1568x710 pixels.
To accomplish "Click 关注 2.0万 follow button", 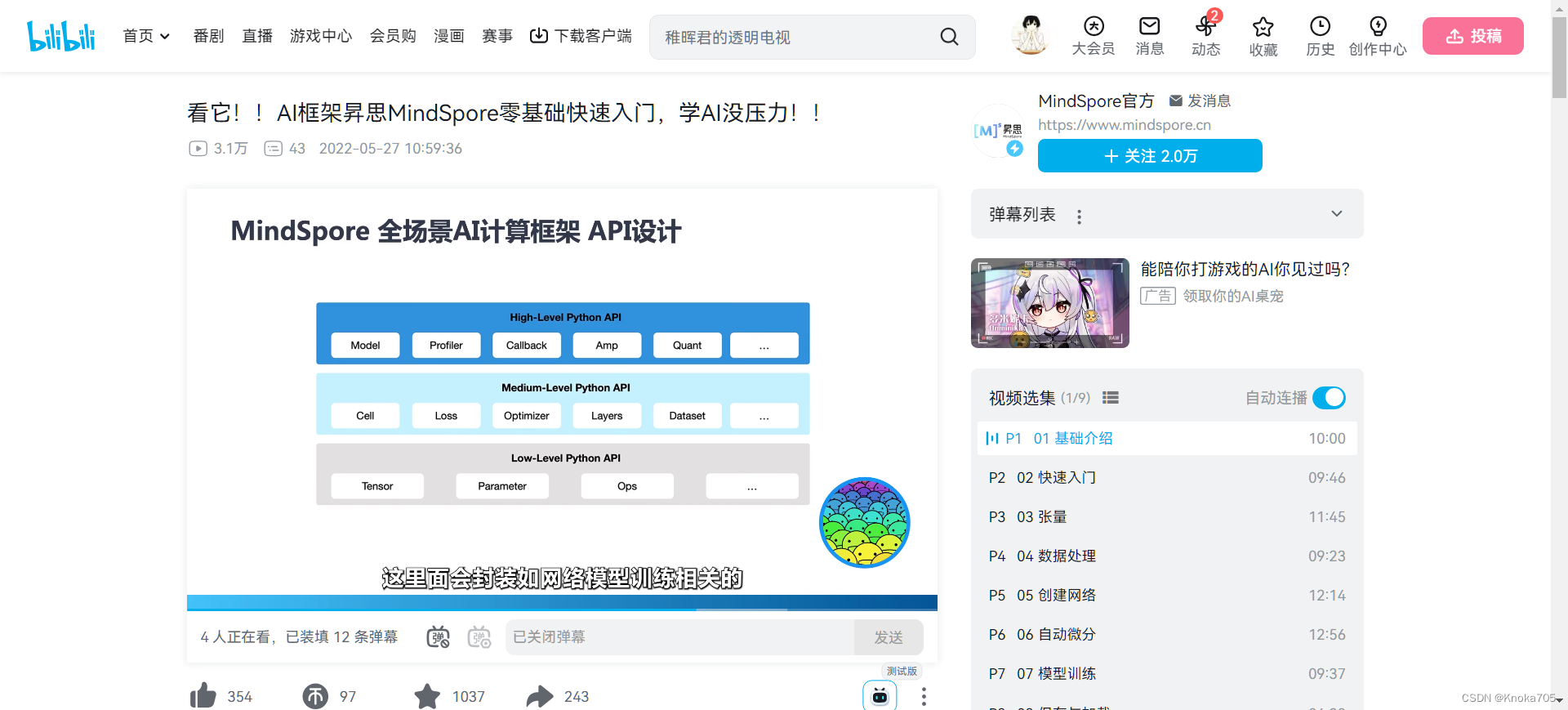I will [1150, 155].
